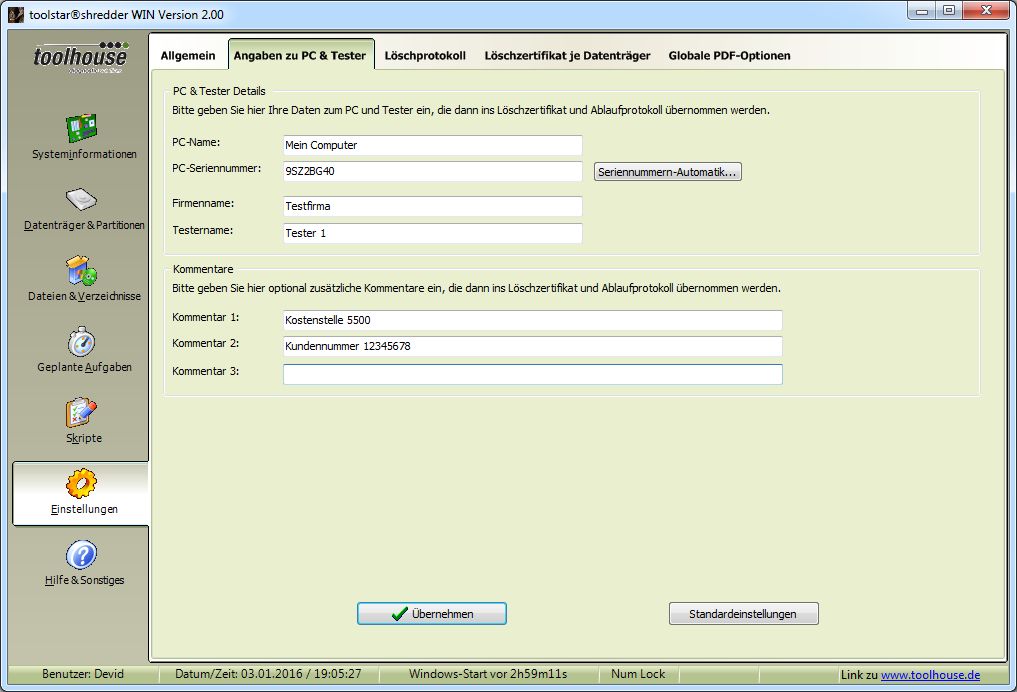The width and height of the screenshot is (1017, 692).
Task: Click the Übernehmen button
Action: coord(431,613)
